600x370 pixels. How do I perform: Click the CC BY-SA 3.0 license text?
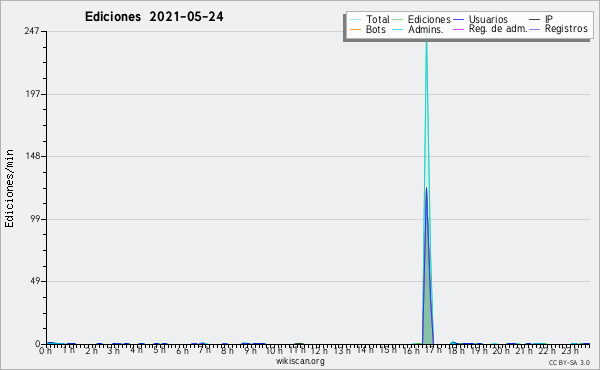(569, 363)
